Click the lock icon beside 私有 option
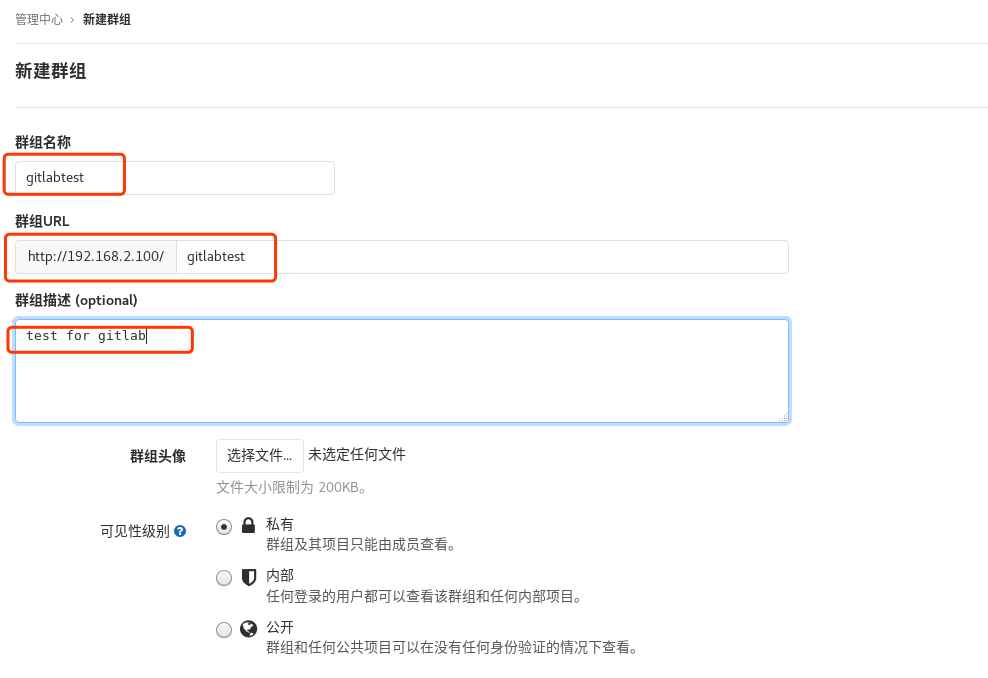Viewport: 988px width, 678px height. tap(247, 524)
